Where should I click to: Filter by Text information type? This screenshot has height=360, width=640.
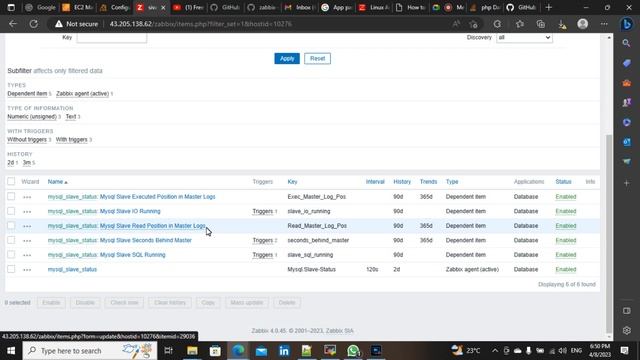click(x=71, y=117)
